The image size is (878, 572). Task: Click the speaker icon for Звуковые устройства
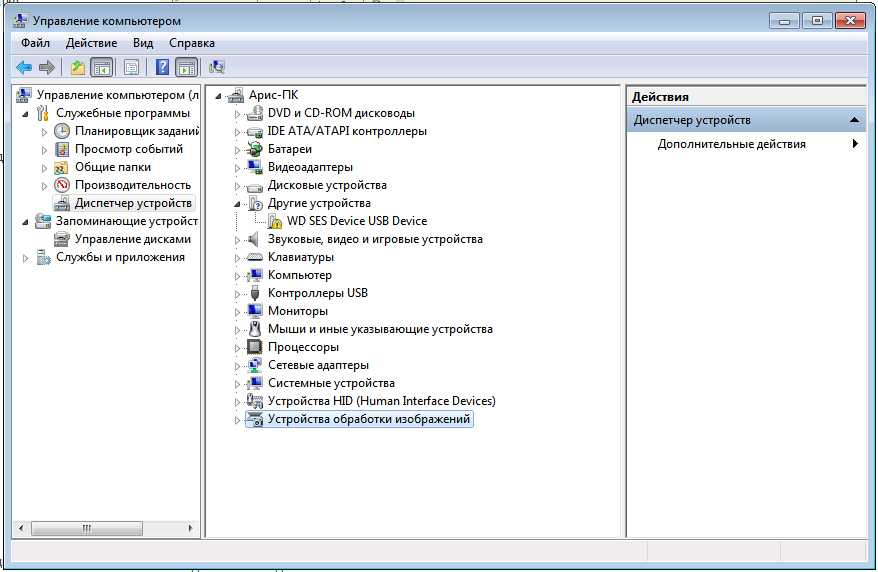click(x=254, y=239)
